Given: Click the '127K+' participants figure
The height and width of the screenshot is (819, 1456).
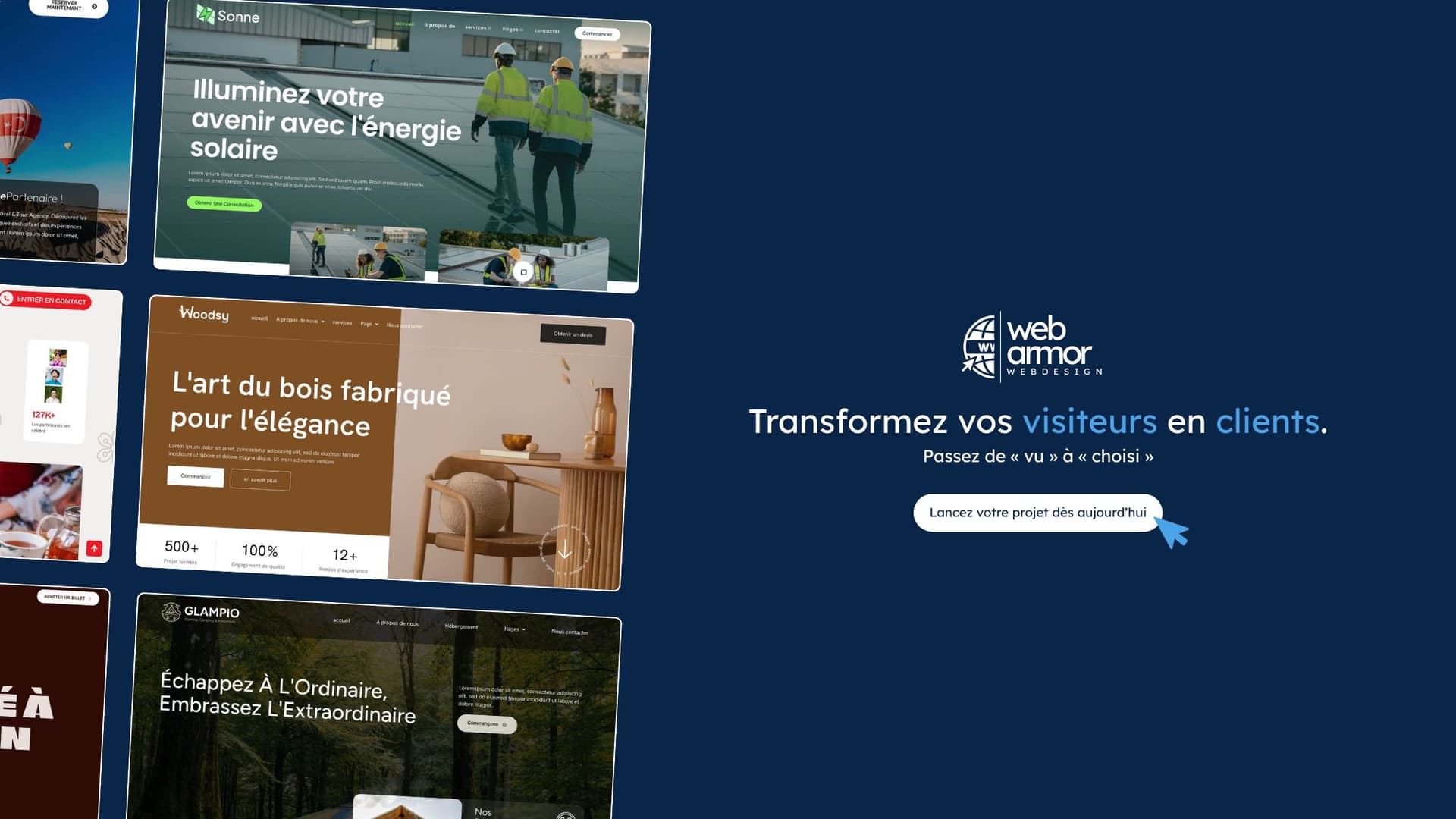Looking at the screenshot, I should 43,415.
